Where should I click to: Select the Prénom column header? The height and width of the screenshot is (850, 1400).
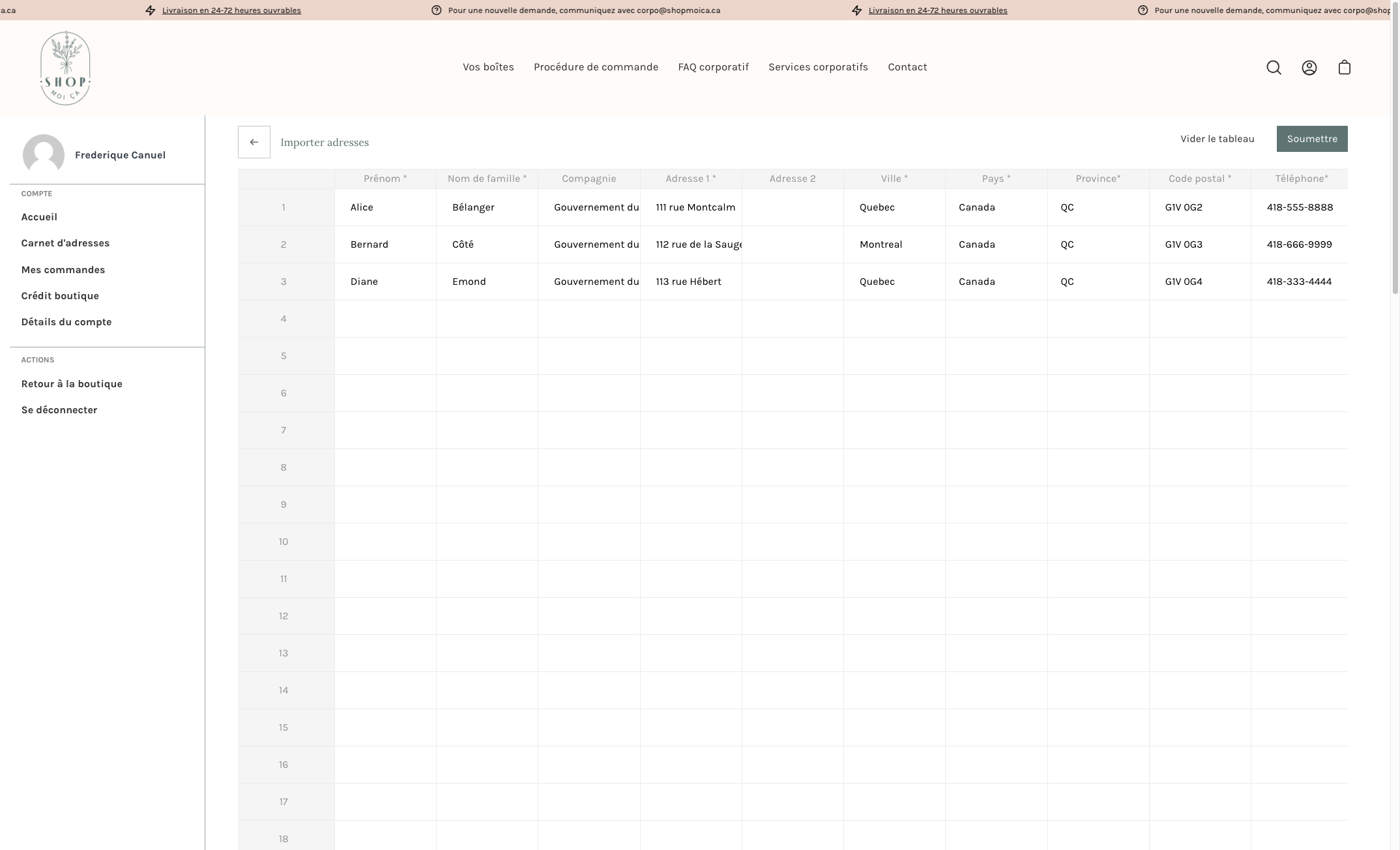pos(385,179)
